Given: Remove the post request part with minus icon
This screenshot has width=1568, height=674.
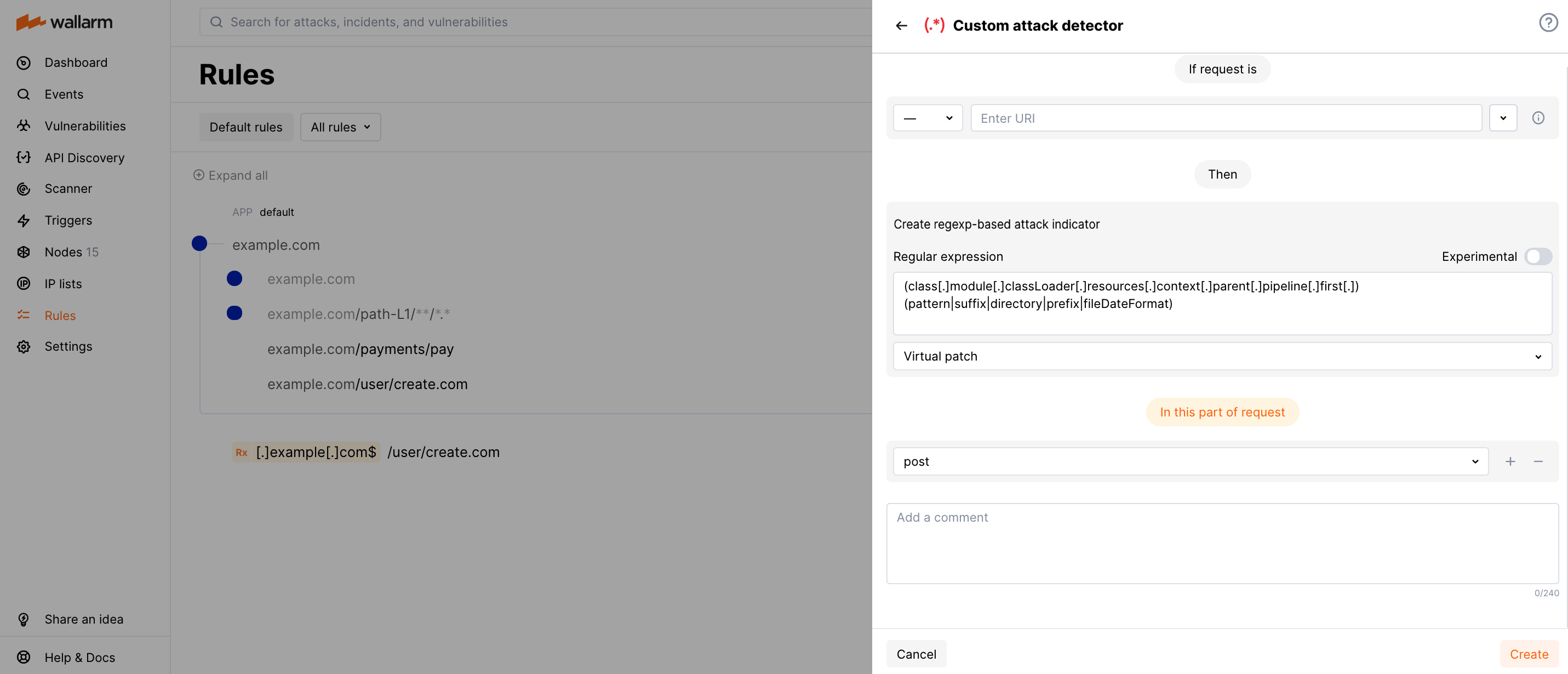Looking at the screenshot, I should pos(1539,461).
